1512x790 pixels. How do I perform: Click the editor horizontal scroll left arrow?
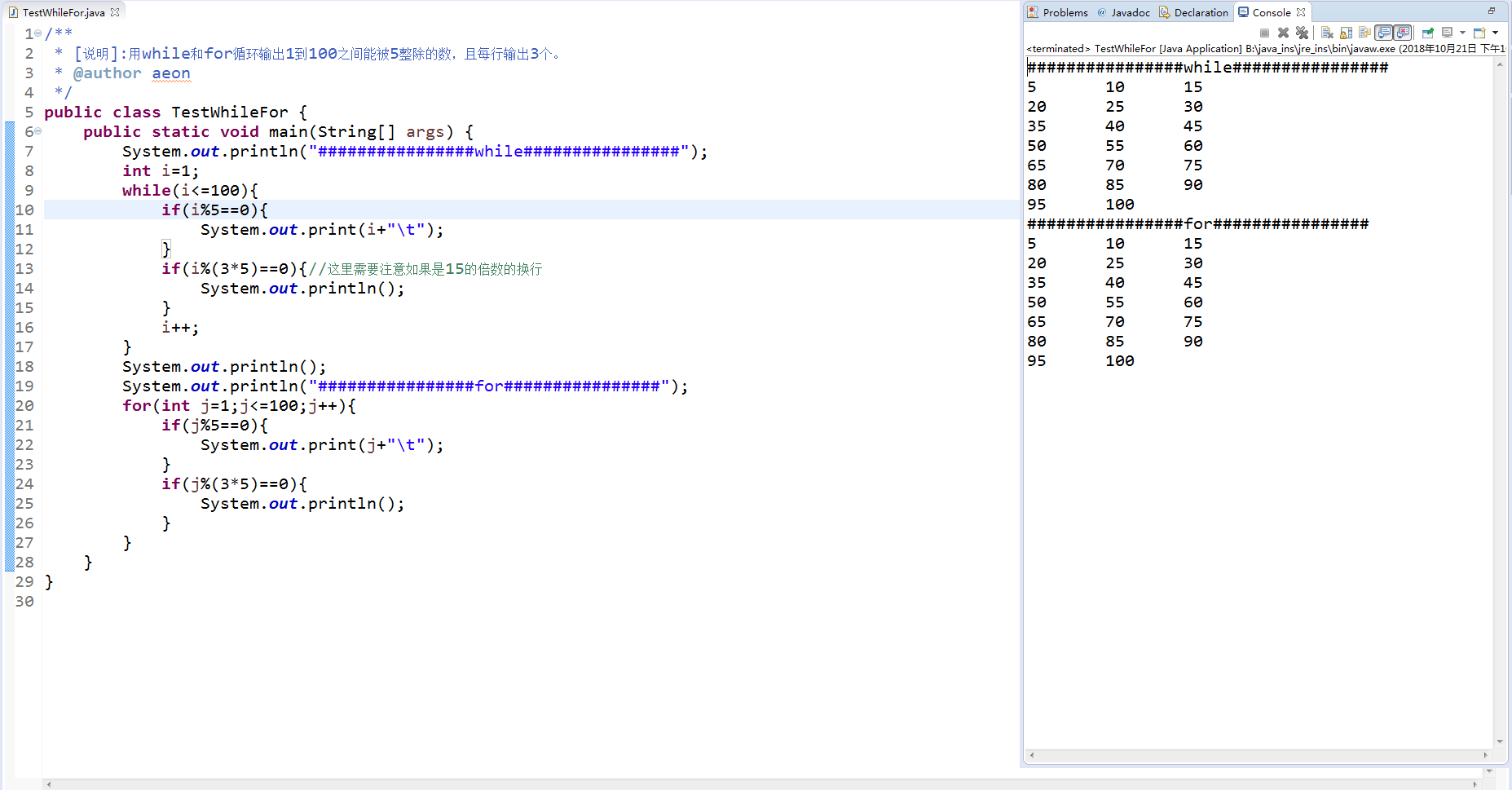pos(49,784)
